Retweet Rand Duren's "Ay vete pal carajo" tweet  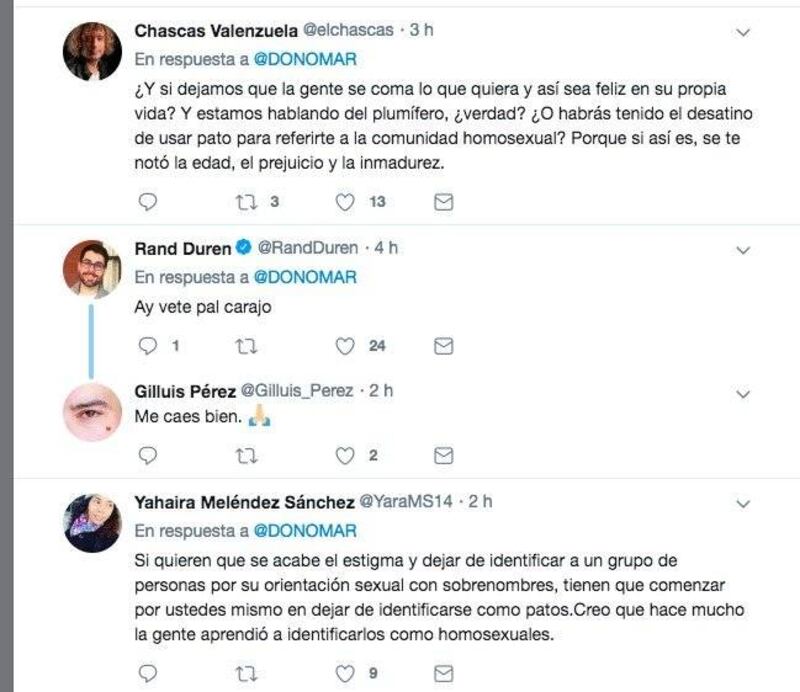(x=246, y=347)
